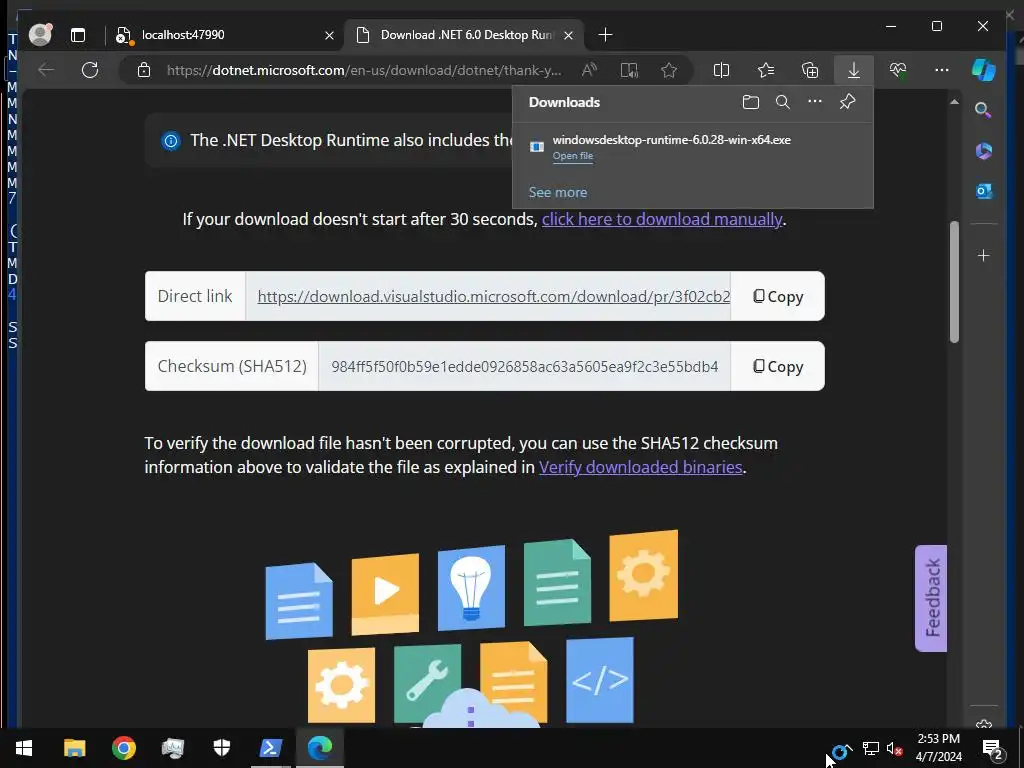This screenshot has width=1024, height=768.
Task: Open the Favorites list
Action: 765,70
